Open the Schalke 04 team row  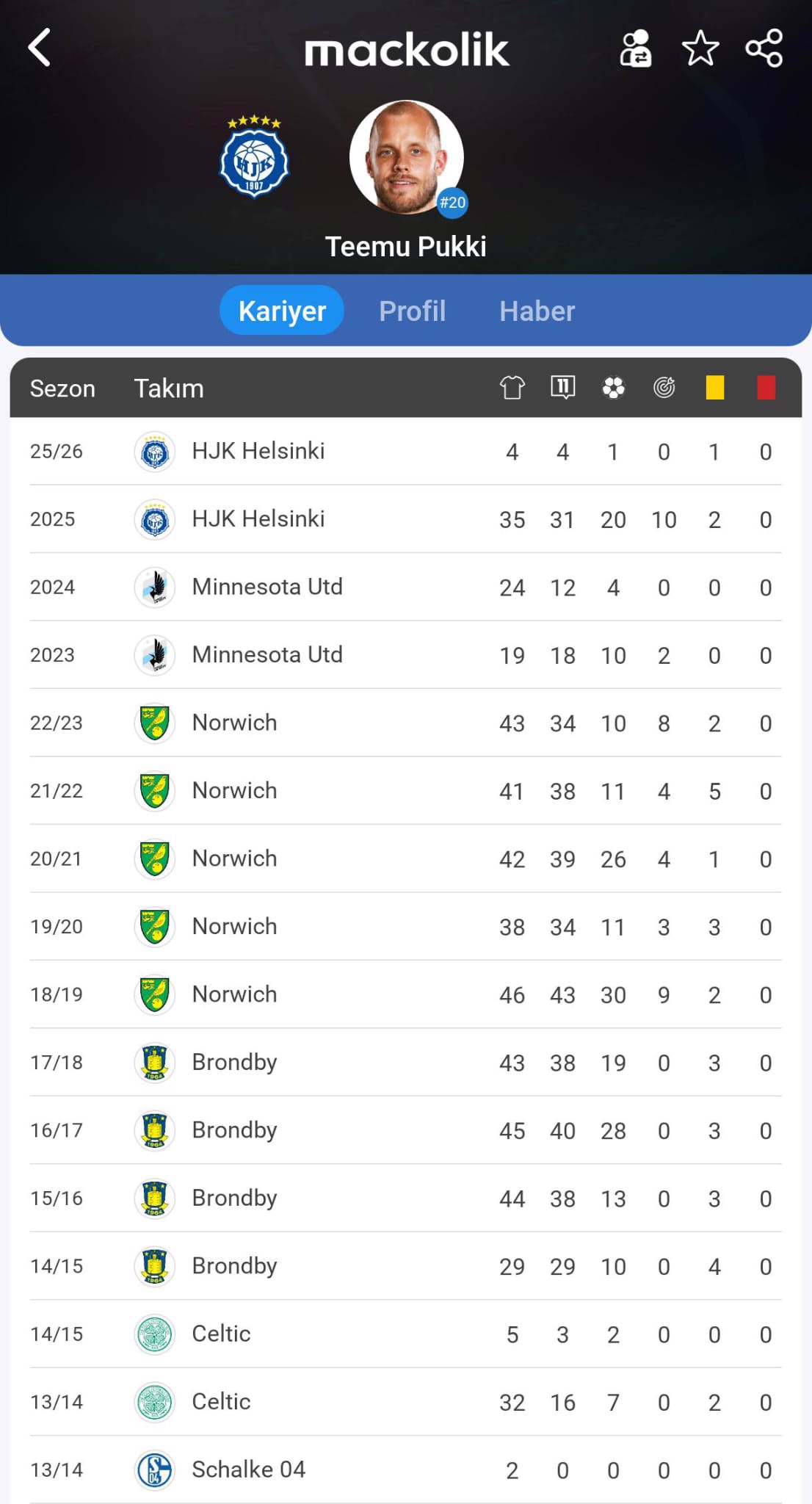pos(248,1469)
